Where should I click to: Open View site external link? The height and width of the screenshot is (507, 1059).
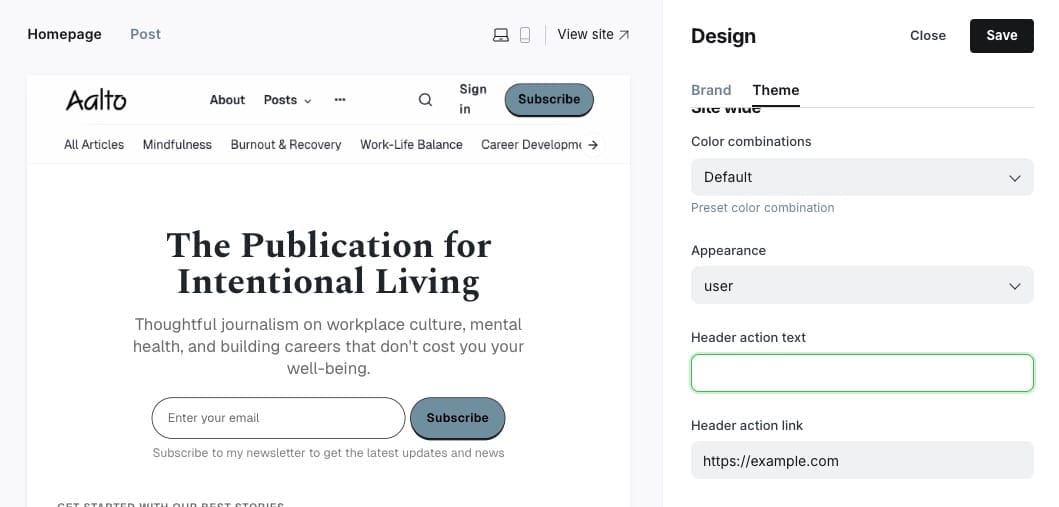(593, 35)
